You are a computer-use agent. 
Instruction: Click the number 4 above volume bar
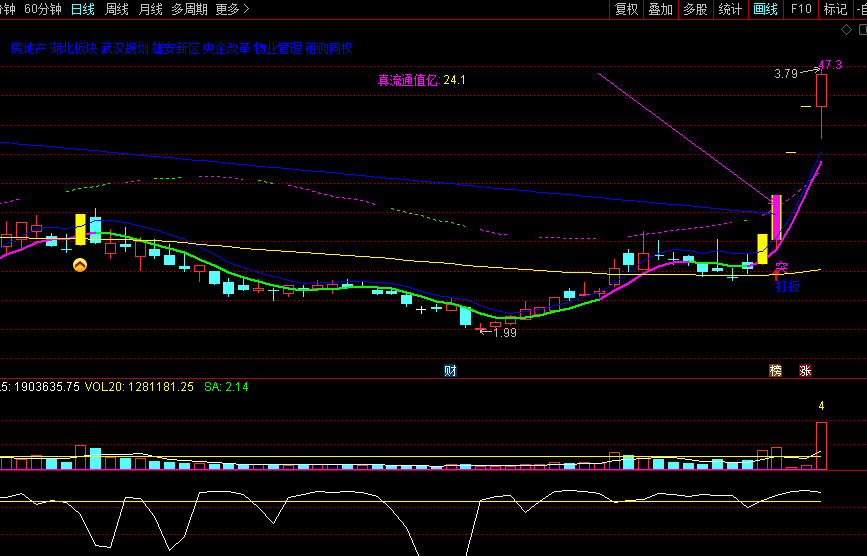pos(821,406)
